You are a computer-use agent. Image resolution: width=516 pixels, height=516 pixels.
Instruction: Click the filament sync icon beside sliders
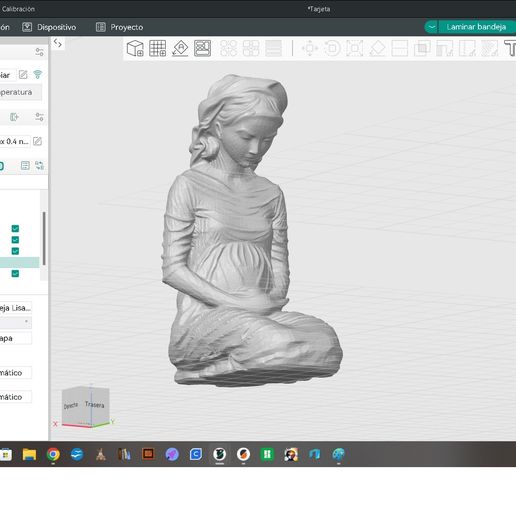[14, 117]
